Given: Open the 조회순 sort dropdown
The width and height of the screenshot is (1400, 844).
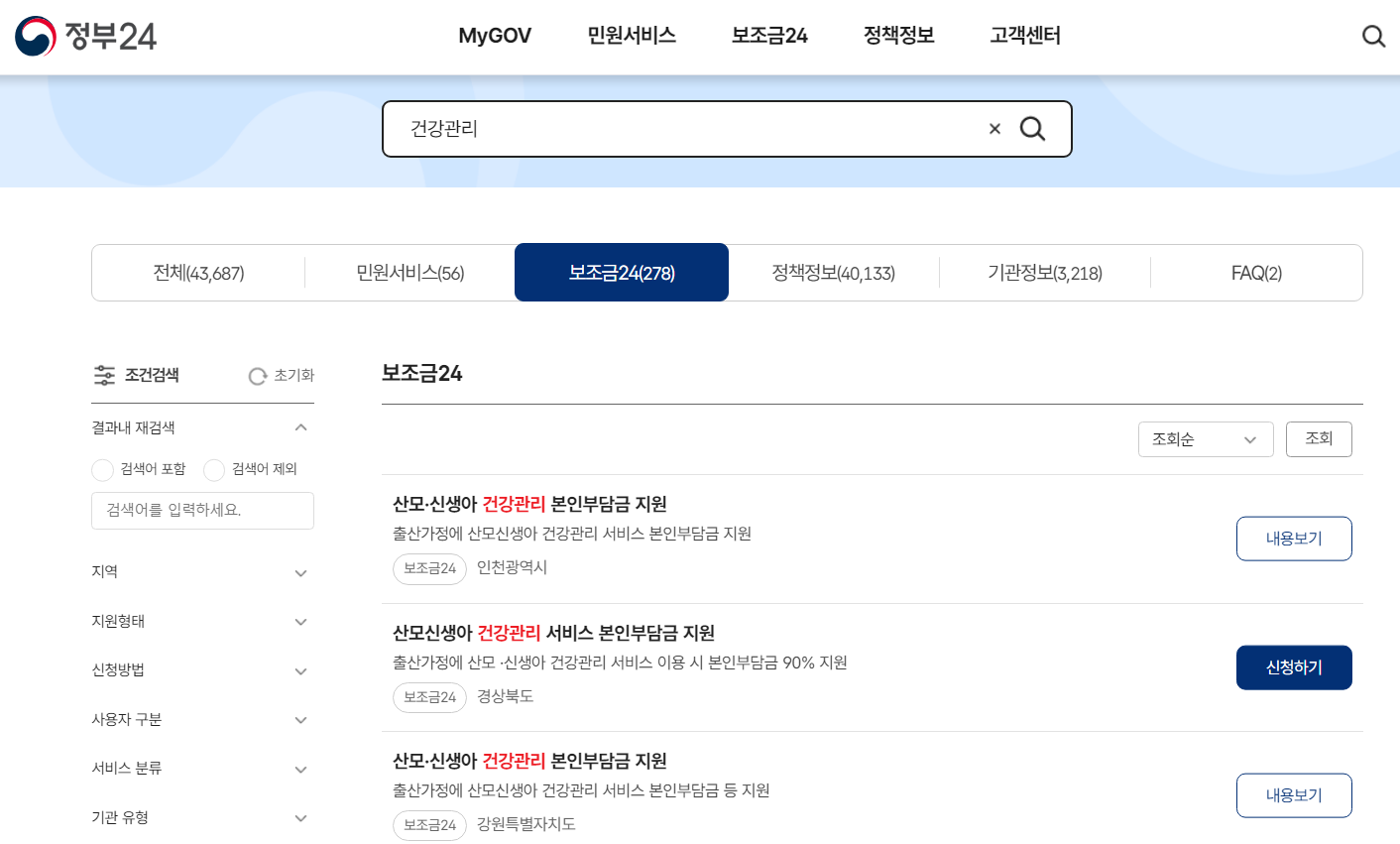Looking at the screenshot, I should point(1205,439).
